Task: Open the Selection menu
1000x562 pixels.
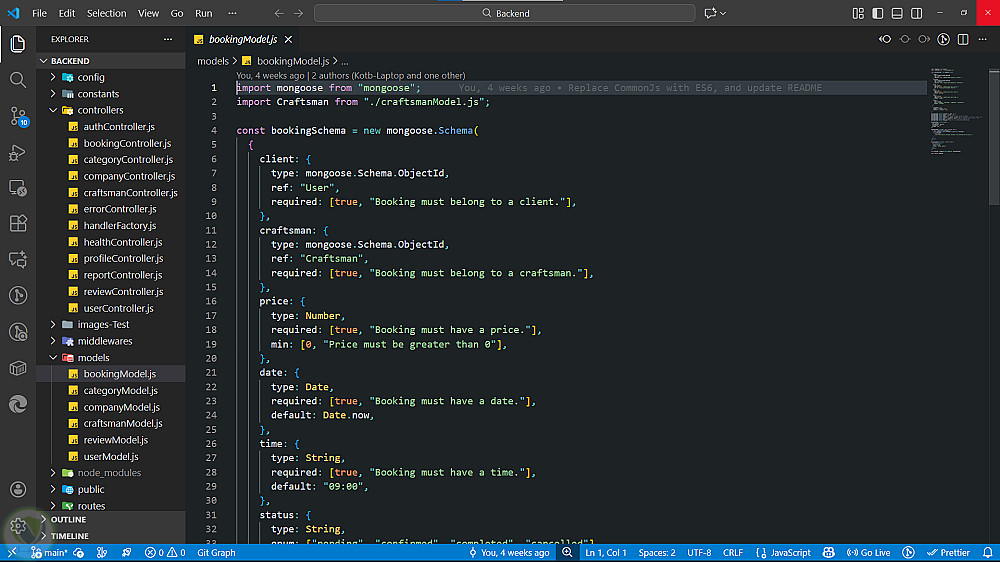Action: [106, 13]
